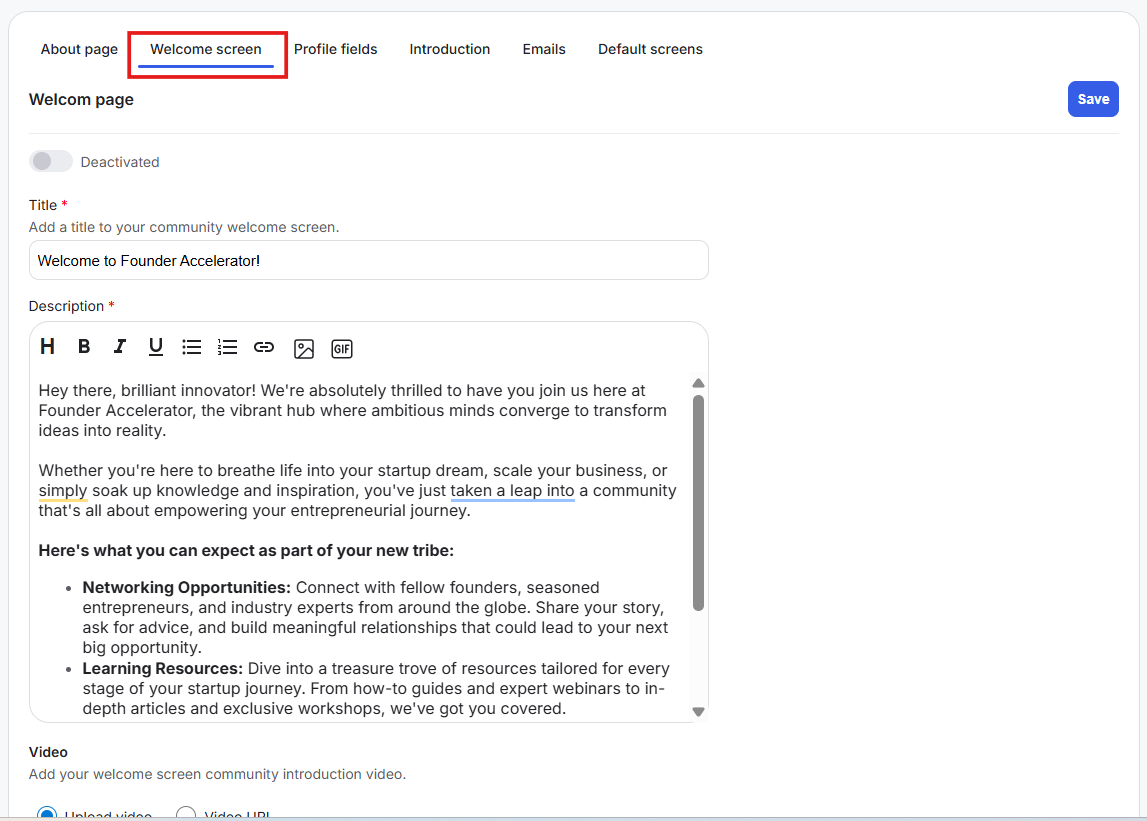Open the About page tab

79,49
